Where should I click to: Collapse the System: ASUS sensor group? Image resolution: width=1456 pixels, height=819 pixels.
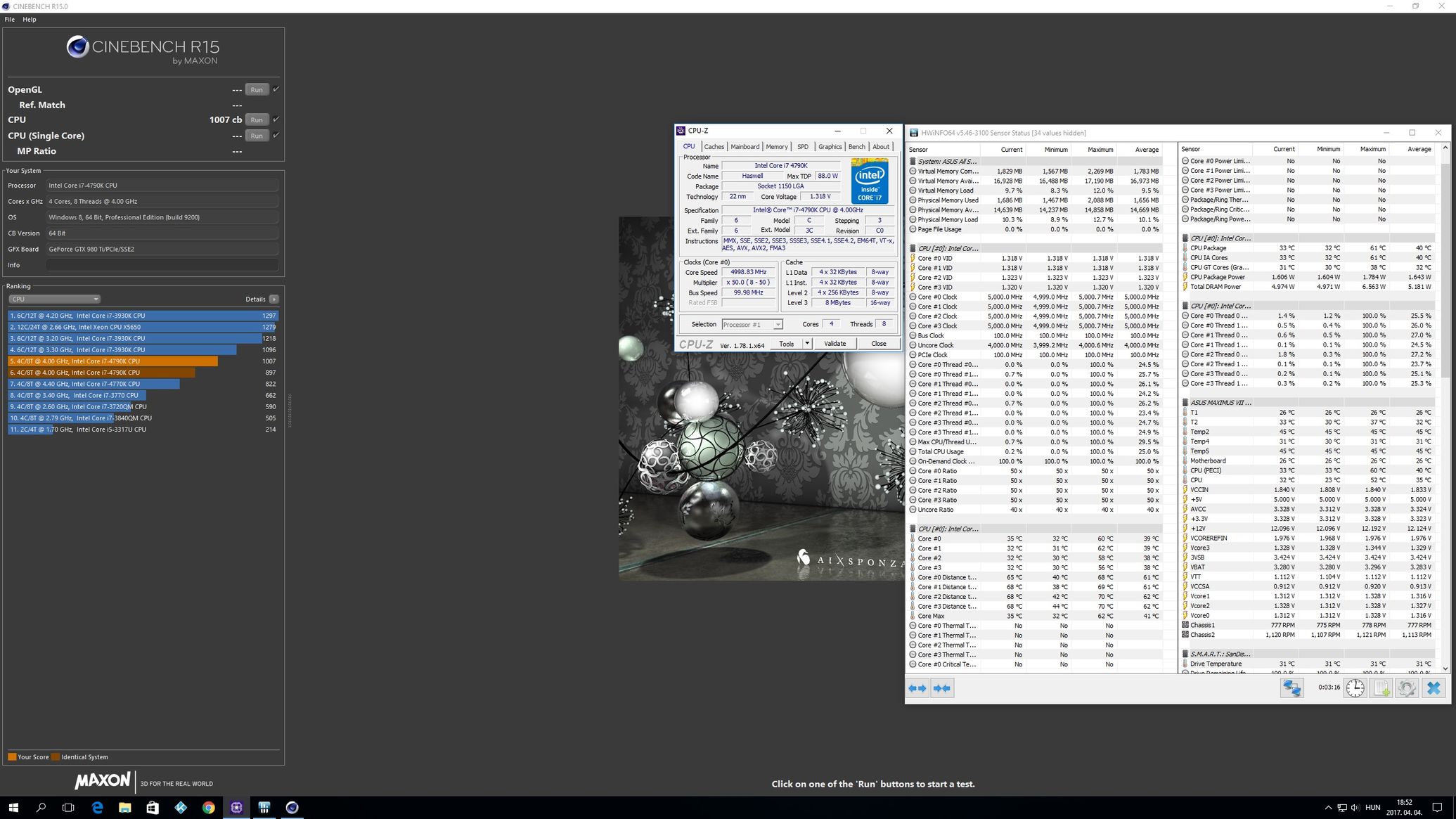(x=913, y=162)
